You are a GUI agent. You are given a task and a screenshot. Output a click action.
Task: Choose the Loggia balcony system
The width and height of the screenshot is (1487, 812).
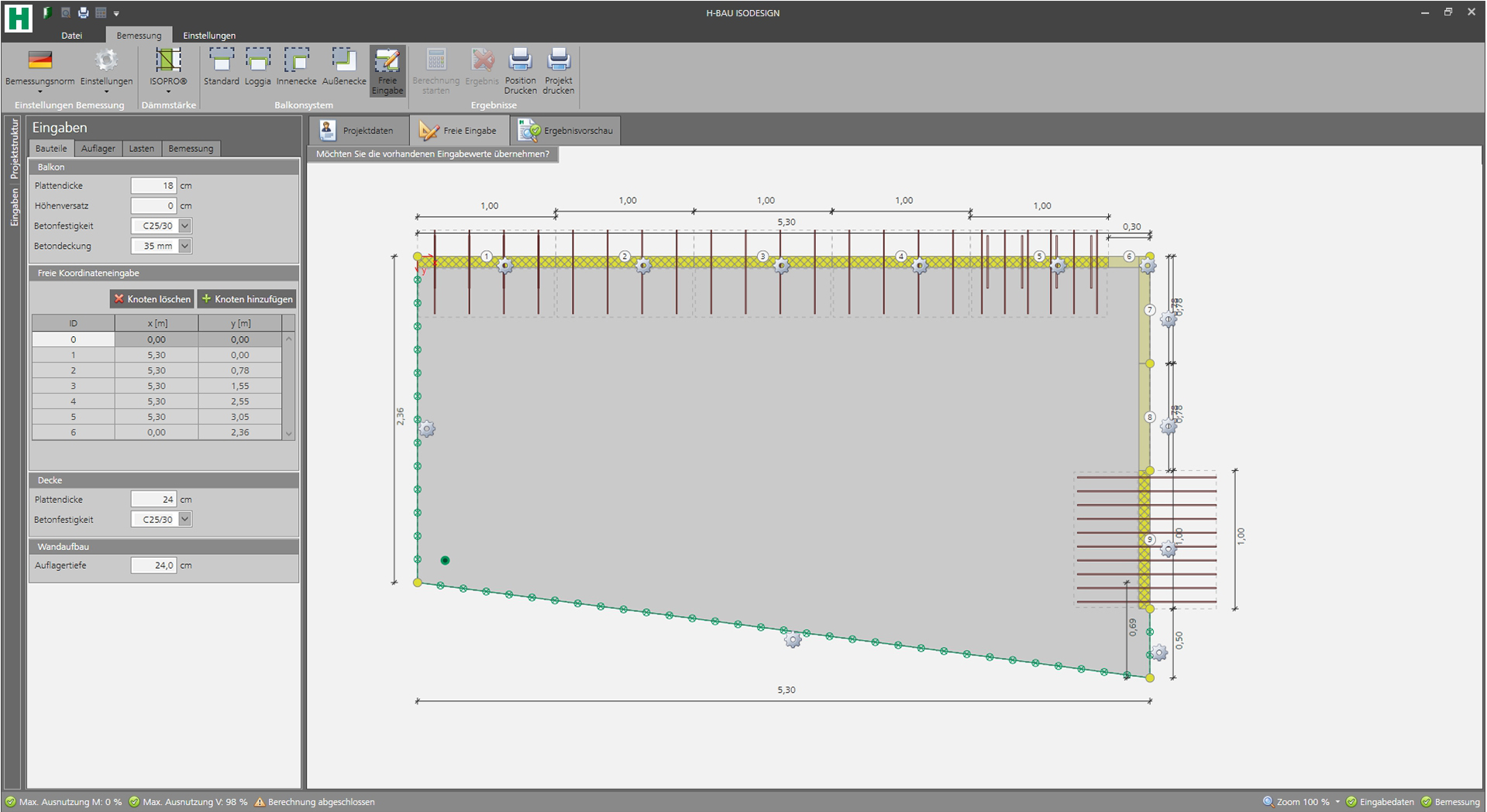(x=257, y=67)
